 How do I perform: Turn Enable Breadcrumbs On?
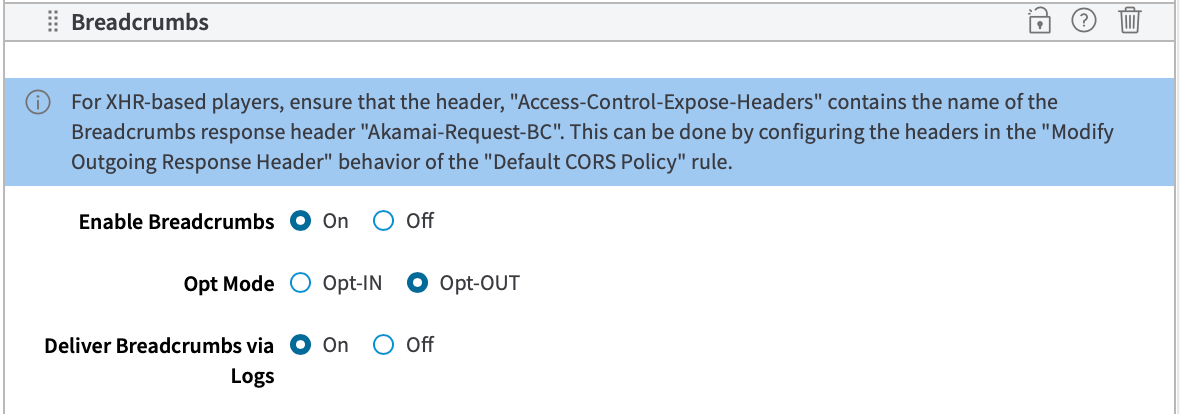(300, 222)
